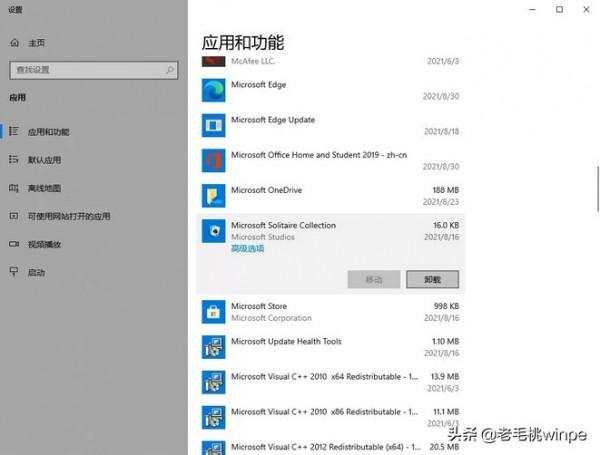Click the 默认应用 icon in sidebar
This screenshot has width=600, height=455.
pos(14,159)
